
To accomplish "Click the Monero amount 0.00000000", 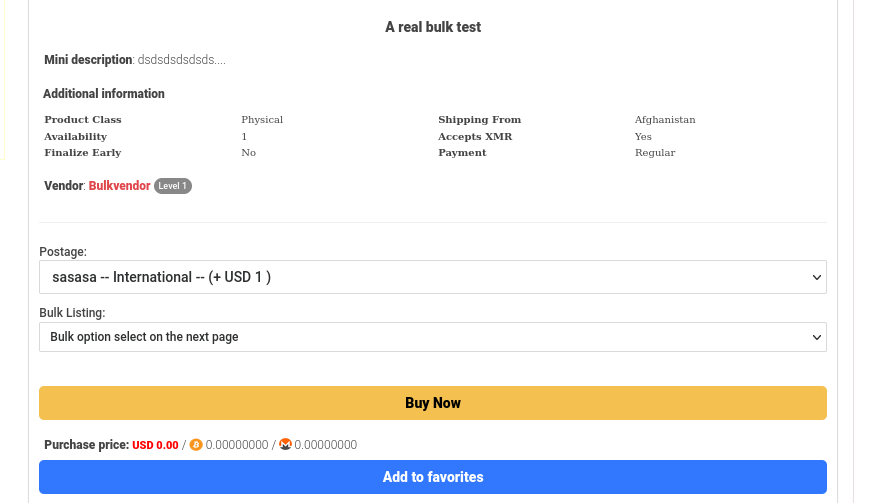I will (x=325, y=445).
